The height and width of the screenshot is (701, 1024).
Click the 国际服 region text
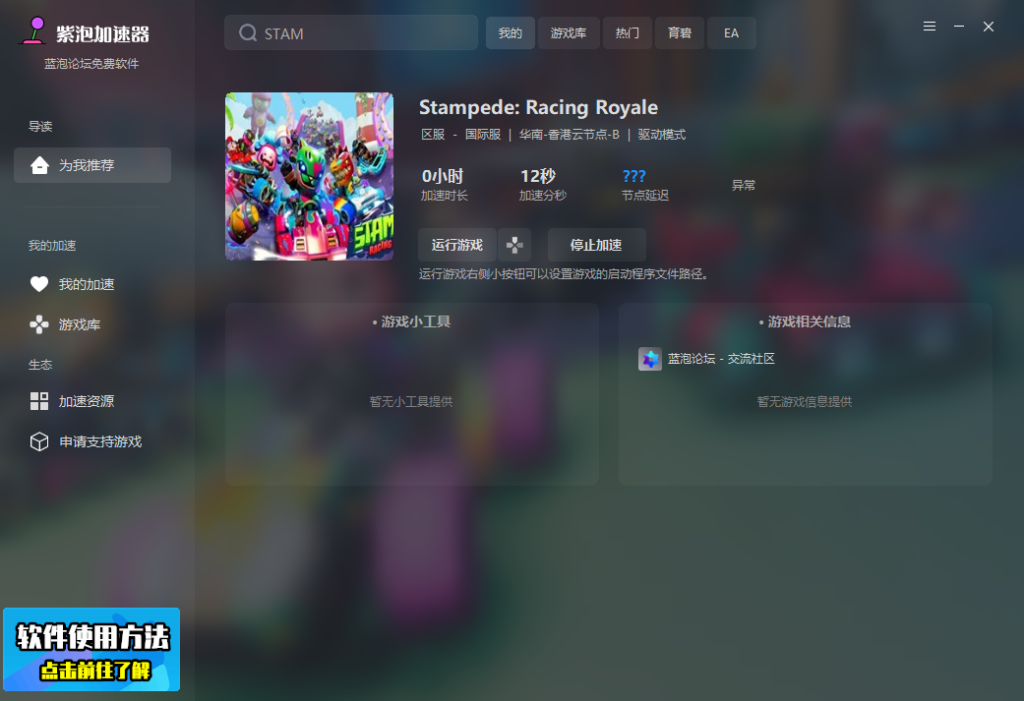(x=483, y=135)
